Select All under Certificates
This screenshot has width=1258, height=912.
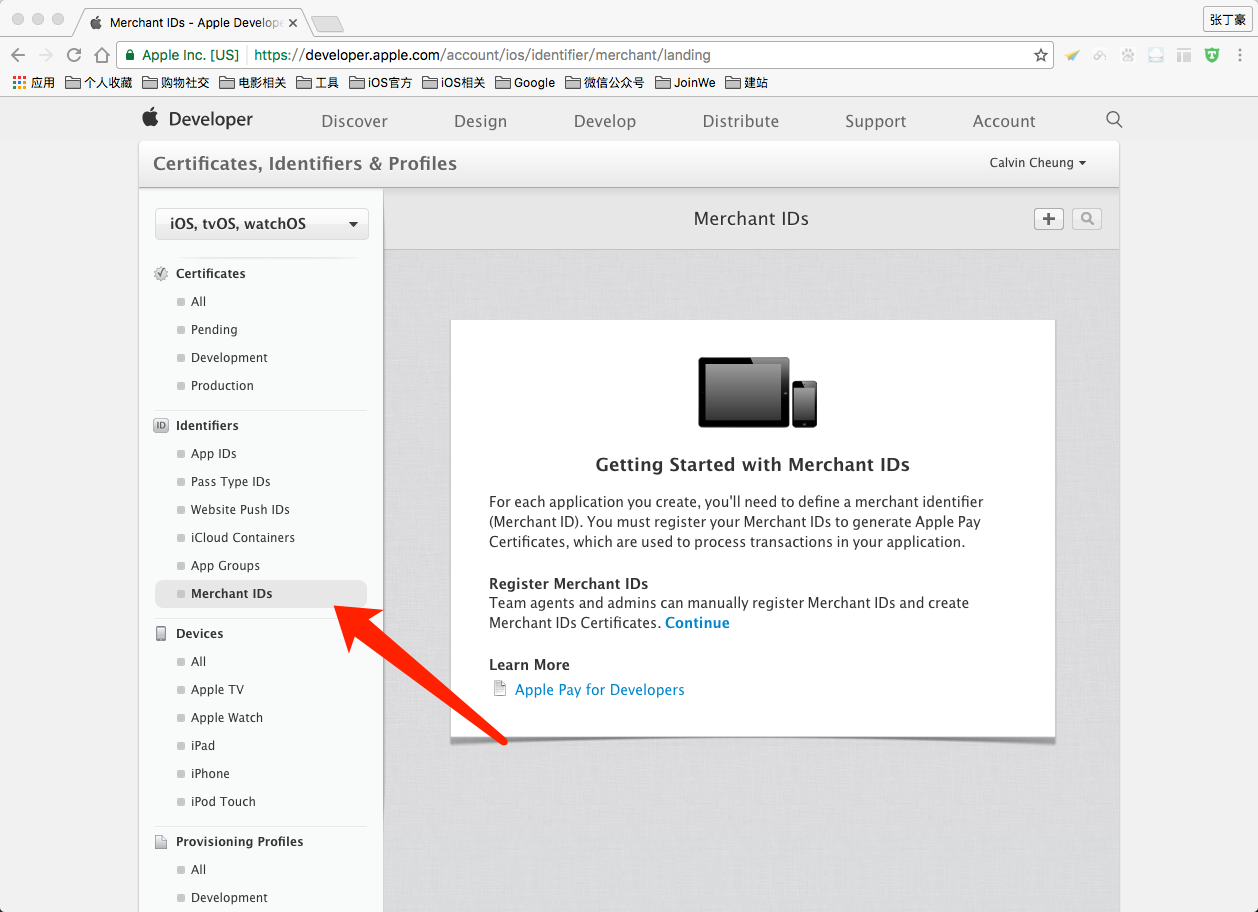coord(198,301)
